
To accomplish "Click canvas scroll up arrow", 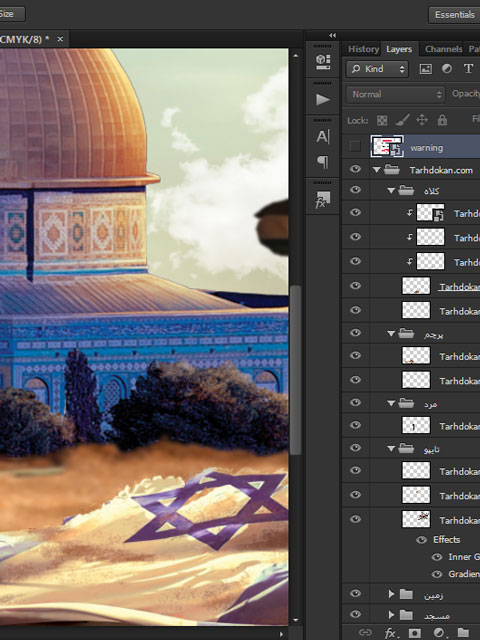I will point(296,55).
